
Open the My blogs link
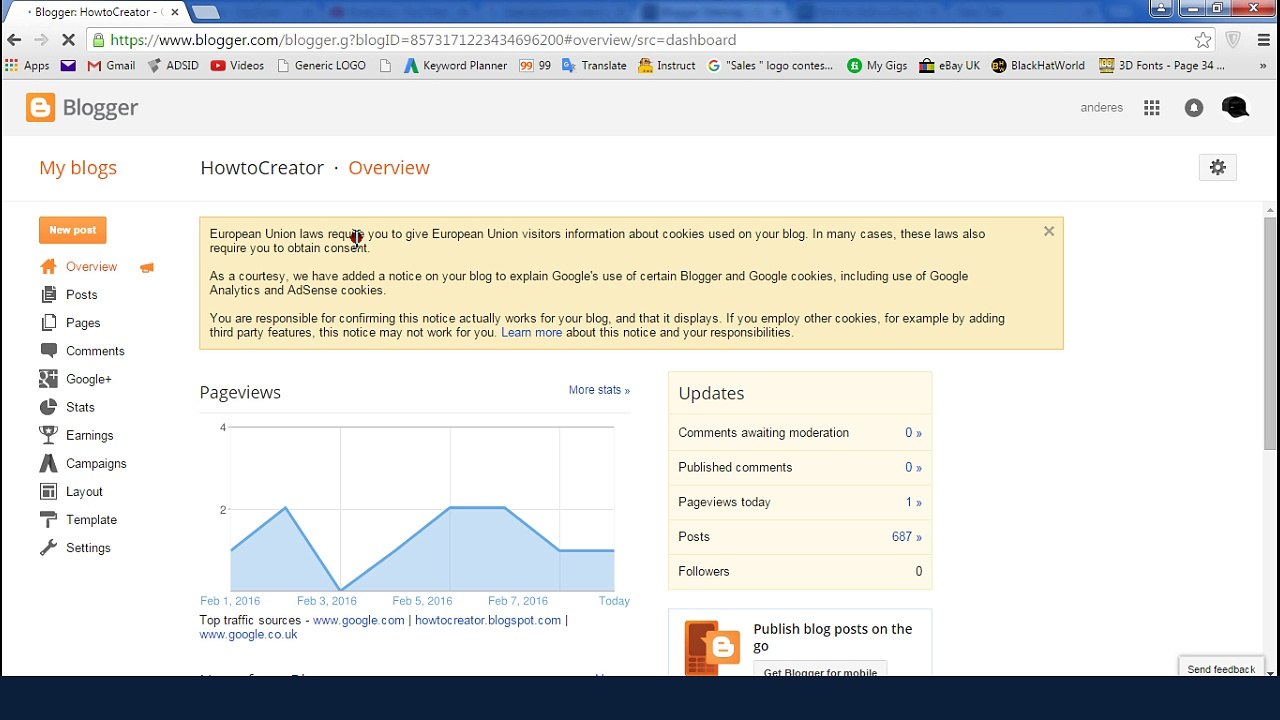click(x=78, y=168)
